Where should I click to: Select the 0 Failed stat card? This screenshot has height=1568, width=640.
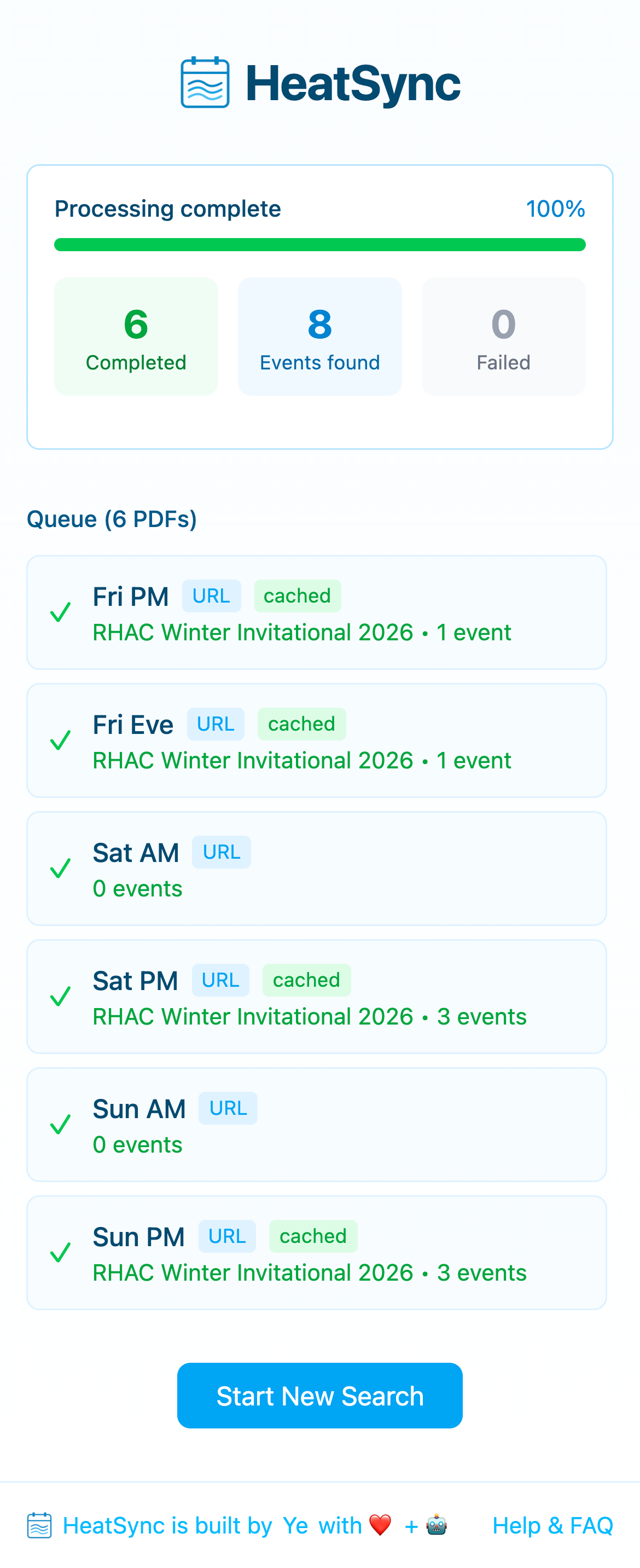point(503,337)
